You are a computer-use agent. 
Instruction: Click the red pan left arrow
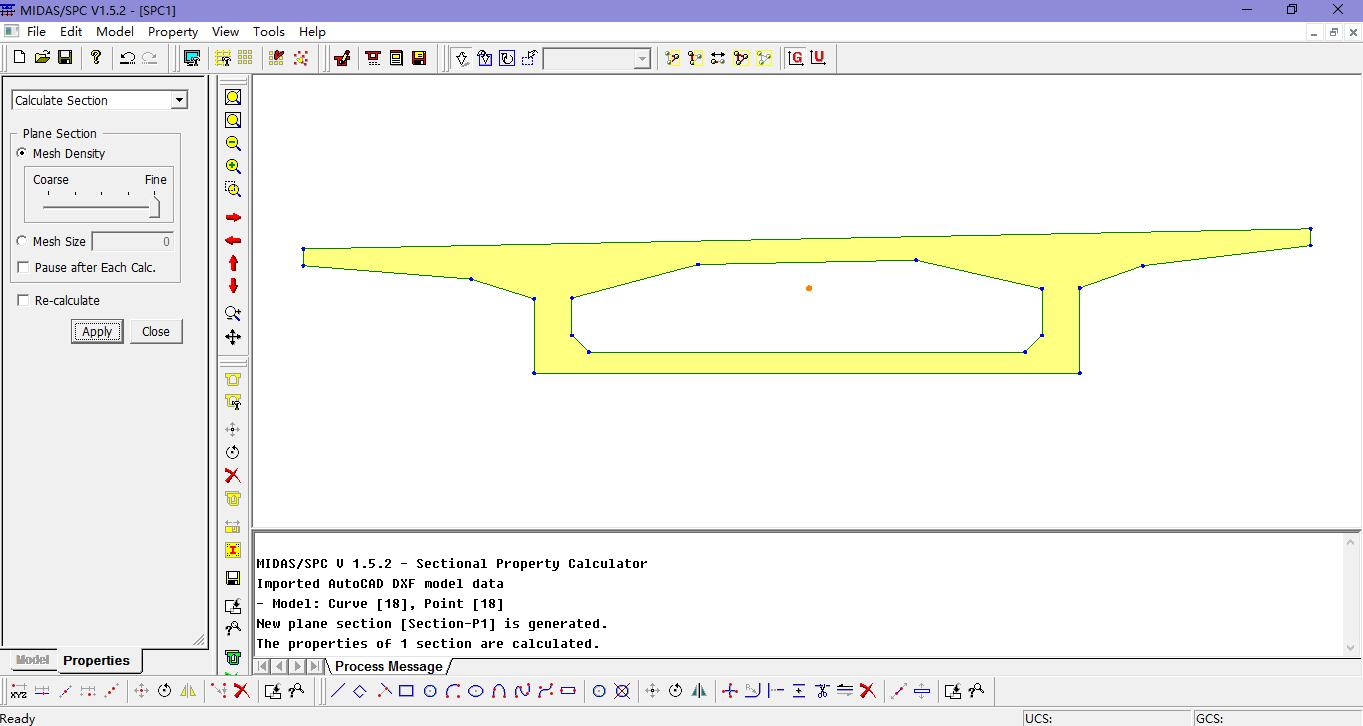[x=233, y=241]
